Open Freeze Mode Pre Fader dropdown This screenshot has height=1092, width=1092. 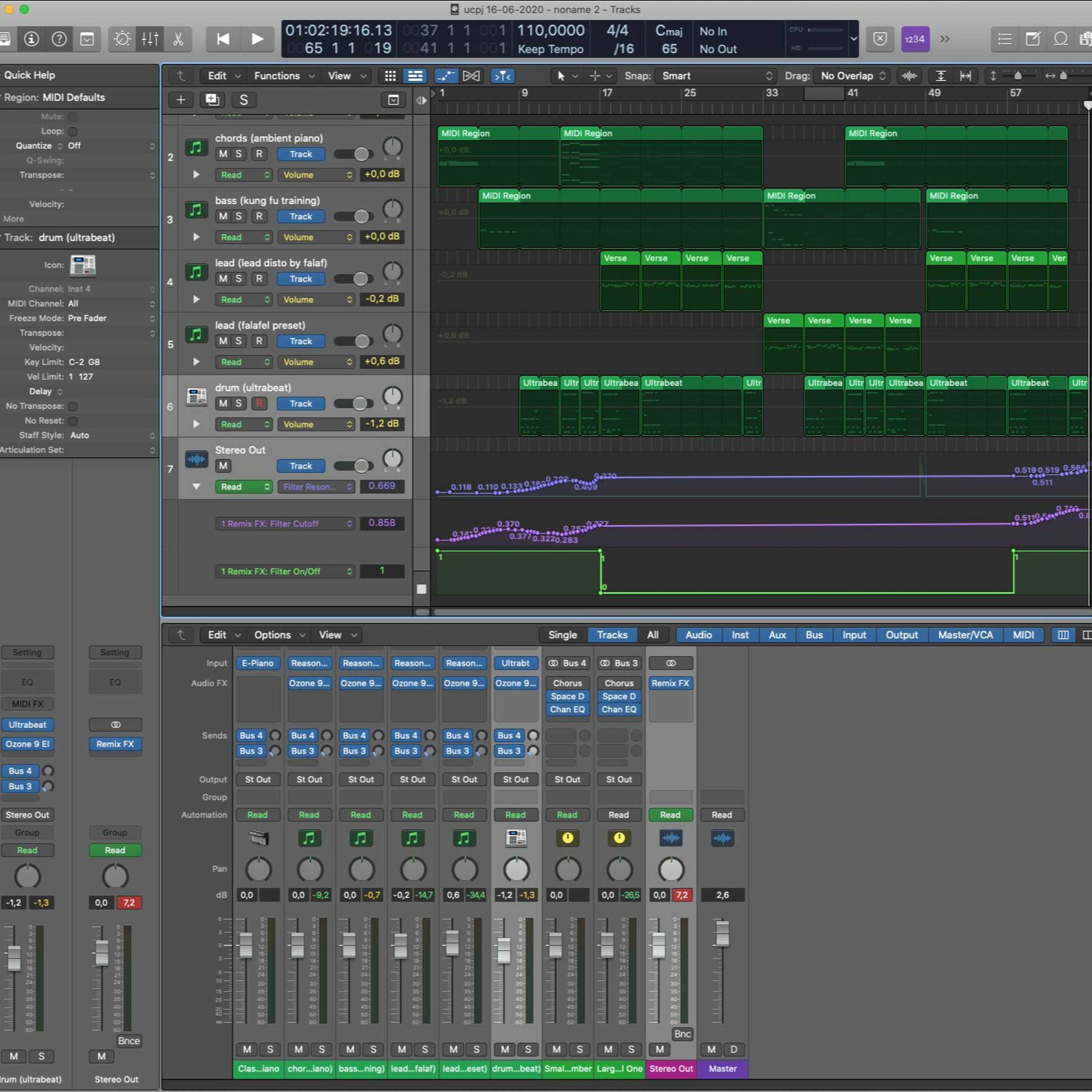point(111,318)
